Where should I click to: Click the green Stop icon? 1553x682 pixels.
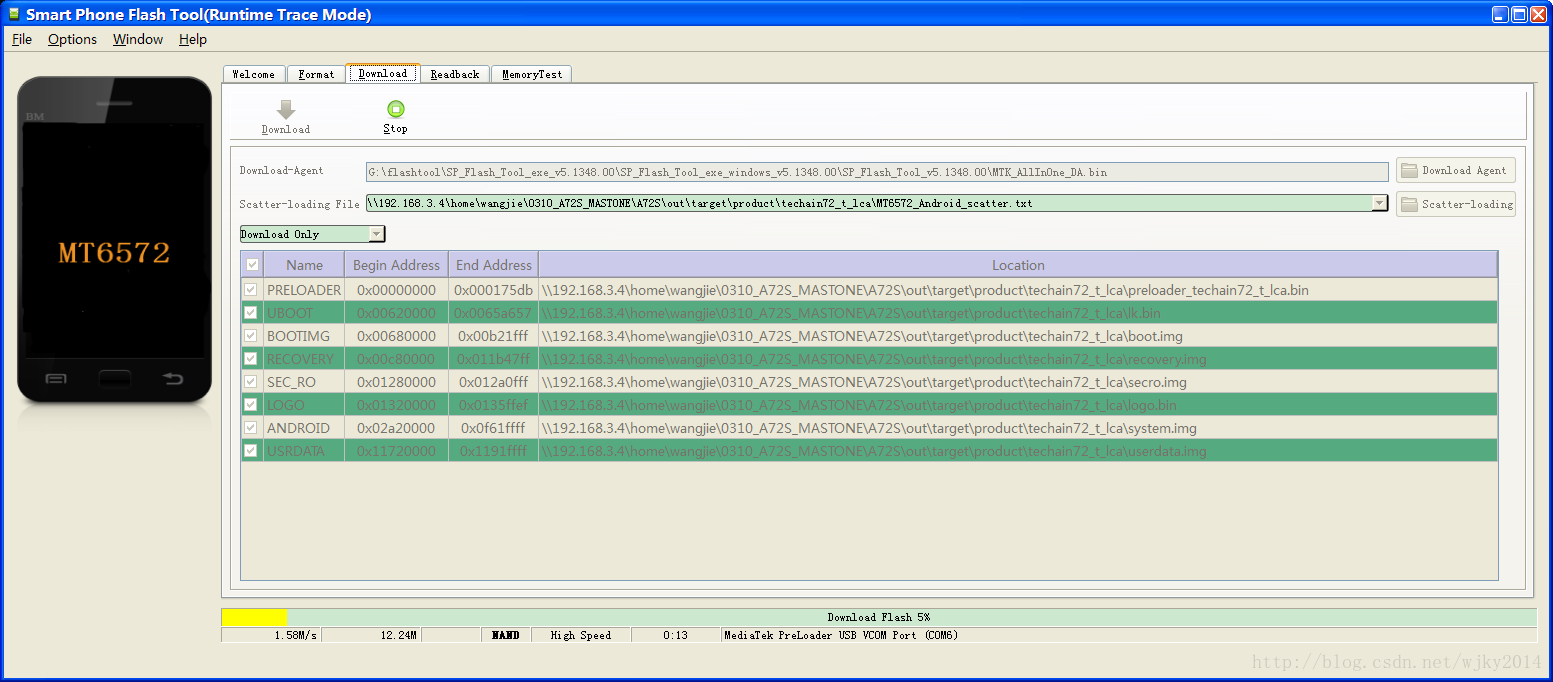pos(396,109)
